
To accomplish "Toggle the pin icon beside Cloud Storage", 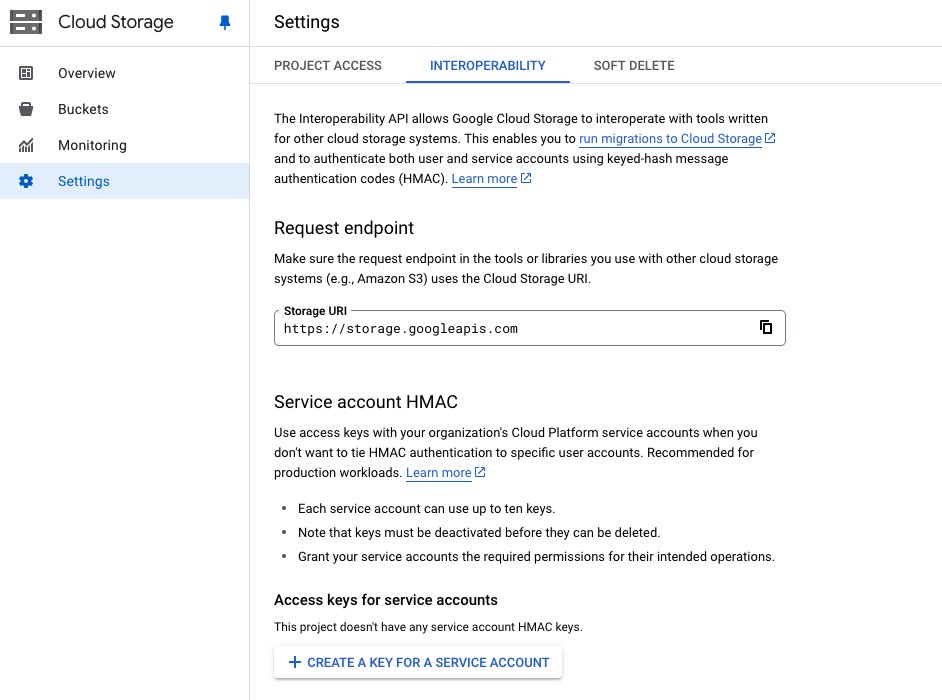I will pyautogui.click(x=225, y=23).
